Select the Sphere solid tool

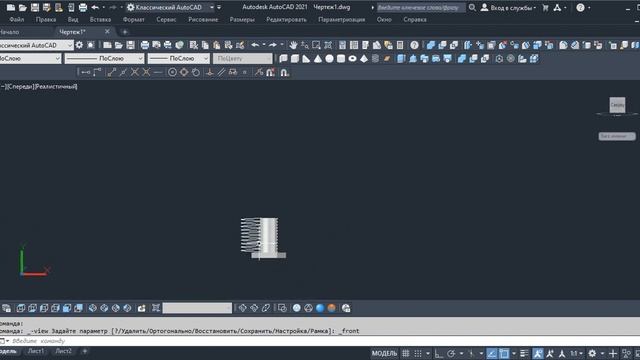tap(329, 59)
